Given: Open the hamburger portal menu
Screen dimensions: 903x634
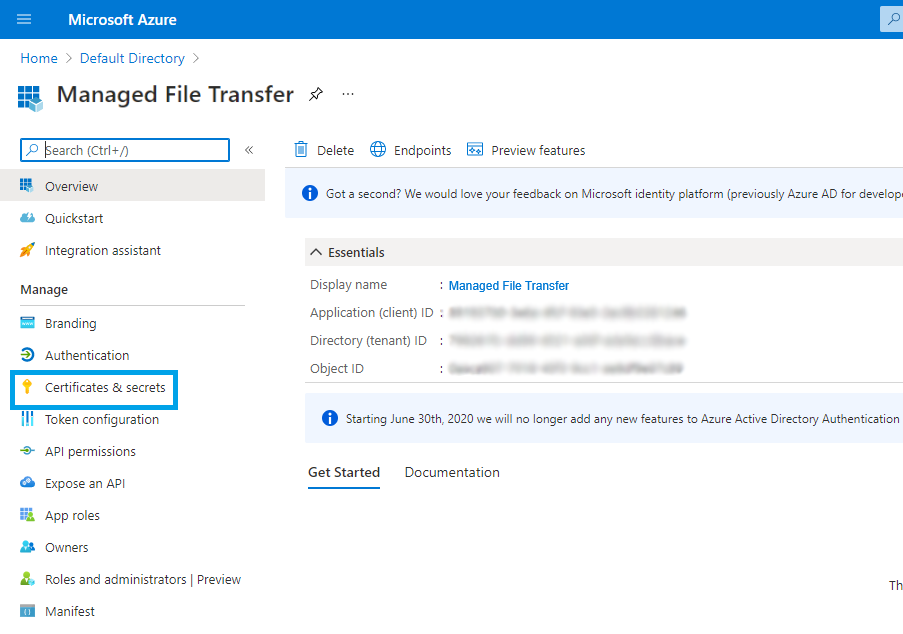Looking at the screenshot, I should (x=24, y=20).
